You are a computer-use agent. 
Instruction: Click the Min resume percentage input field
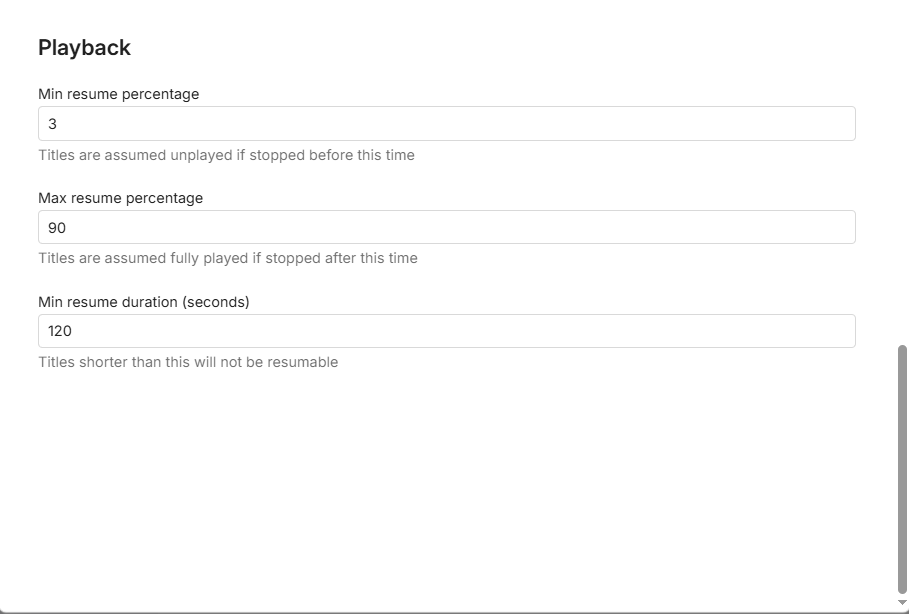point(446,124)
